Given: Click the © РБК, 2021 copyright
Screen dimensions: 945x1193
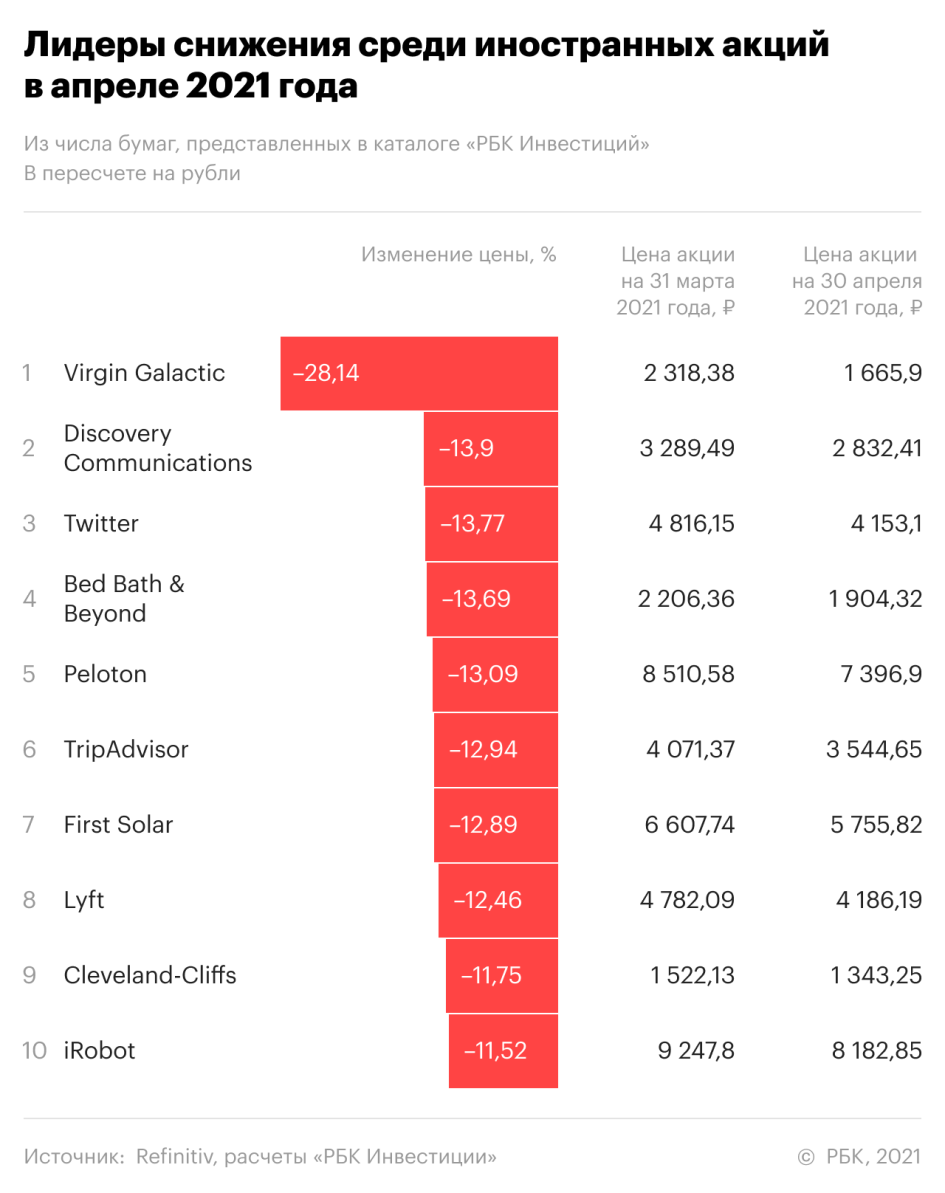Looking at the screenshot, I should click(x=859, y=1157).
